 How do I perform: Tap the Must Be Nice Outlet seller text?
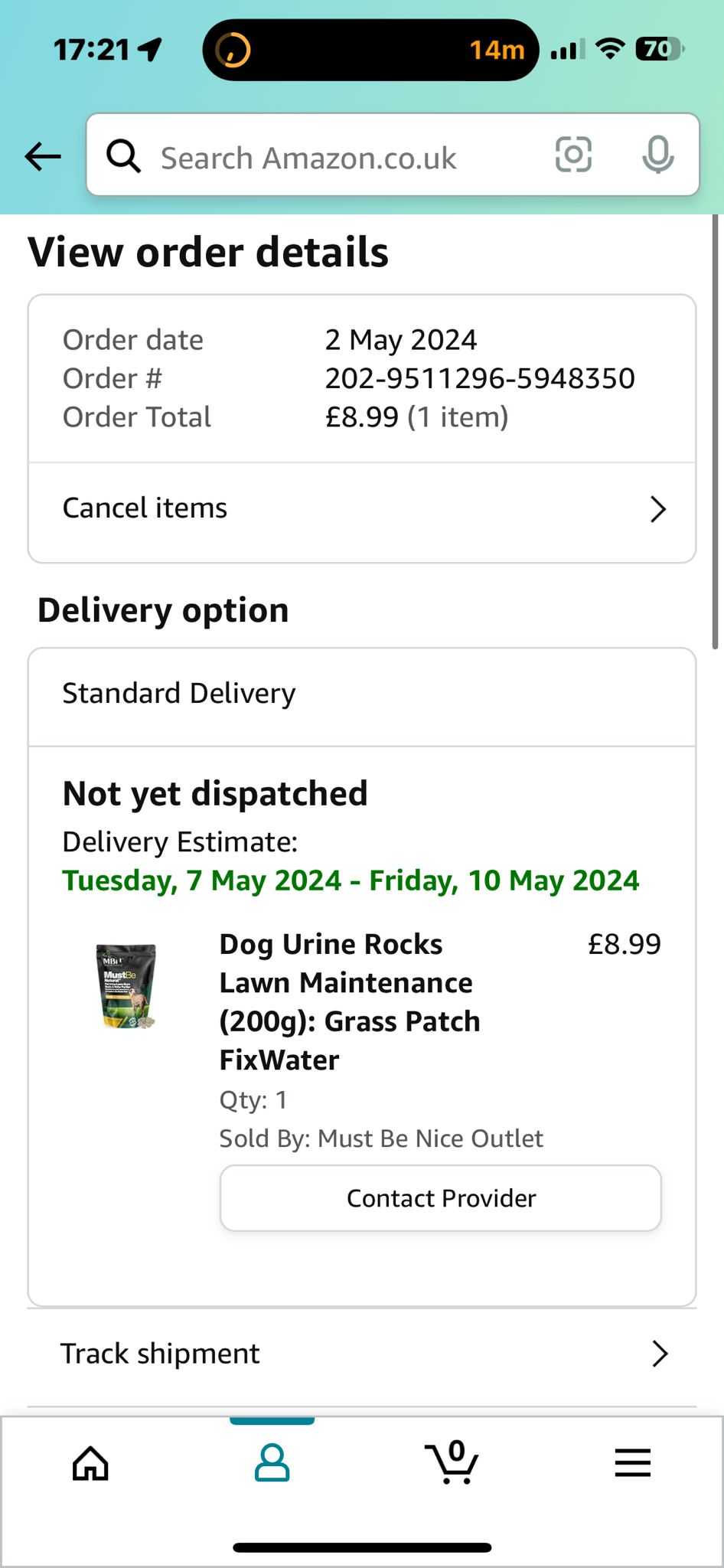tap(430, 1138)
